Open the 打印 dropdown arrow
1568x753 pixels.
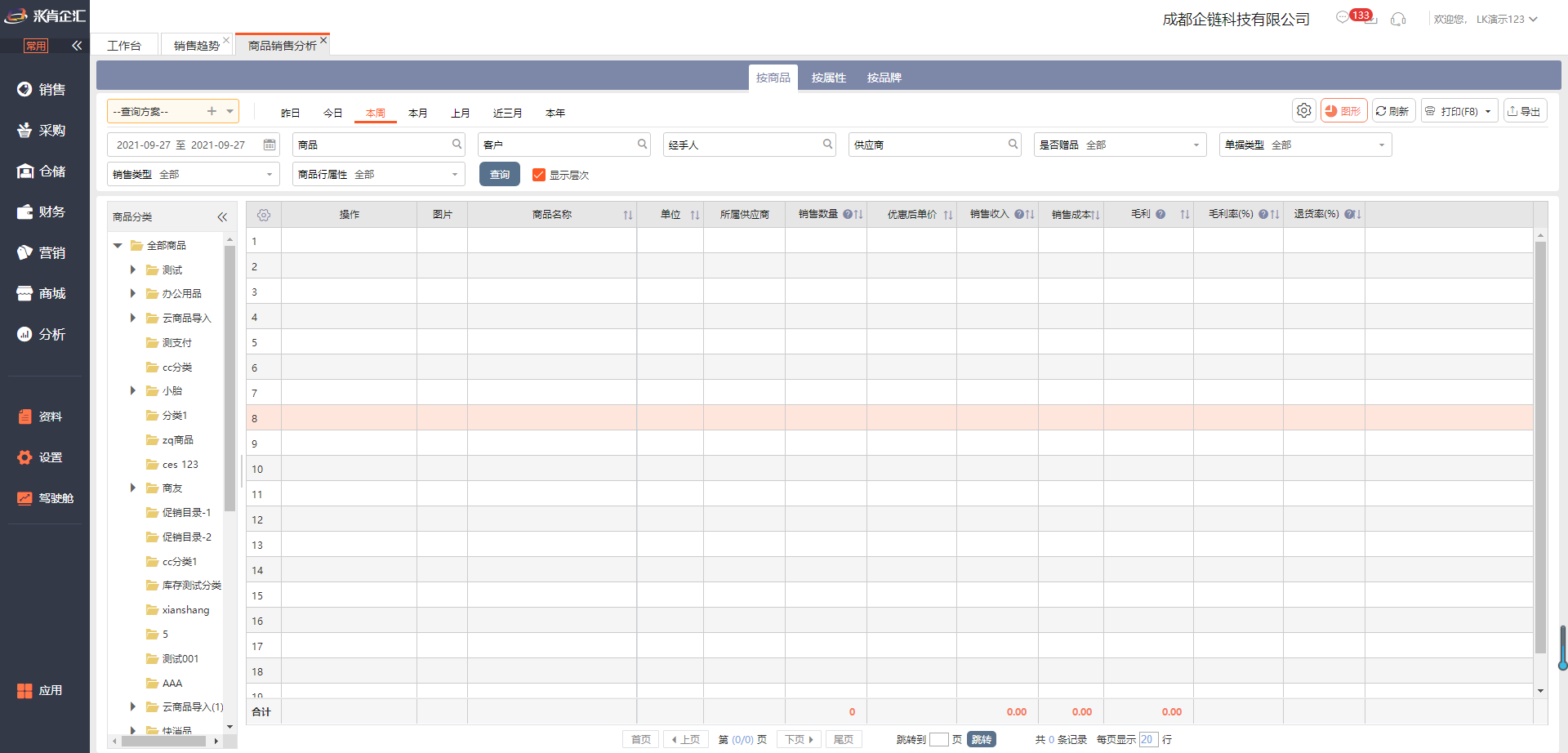[1488, 111]
